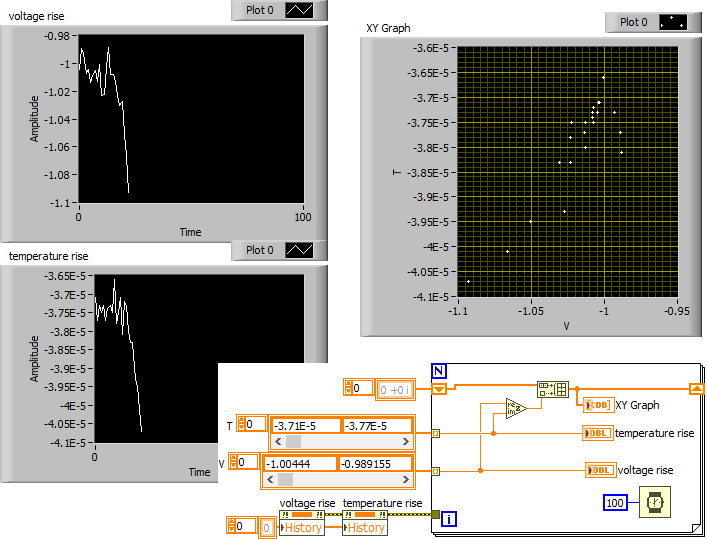The image size is (708, 539).
Task: Click the History array constant index field
Action: (x=245, y=526)
